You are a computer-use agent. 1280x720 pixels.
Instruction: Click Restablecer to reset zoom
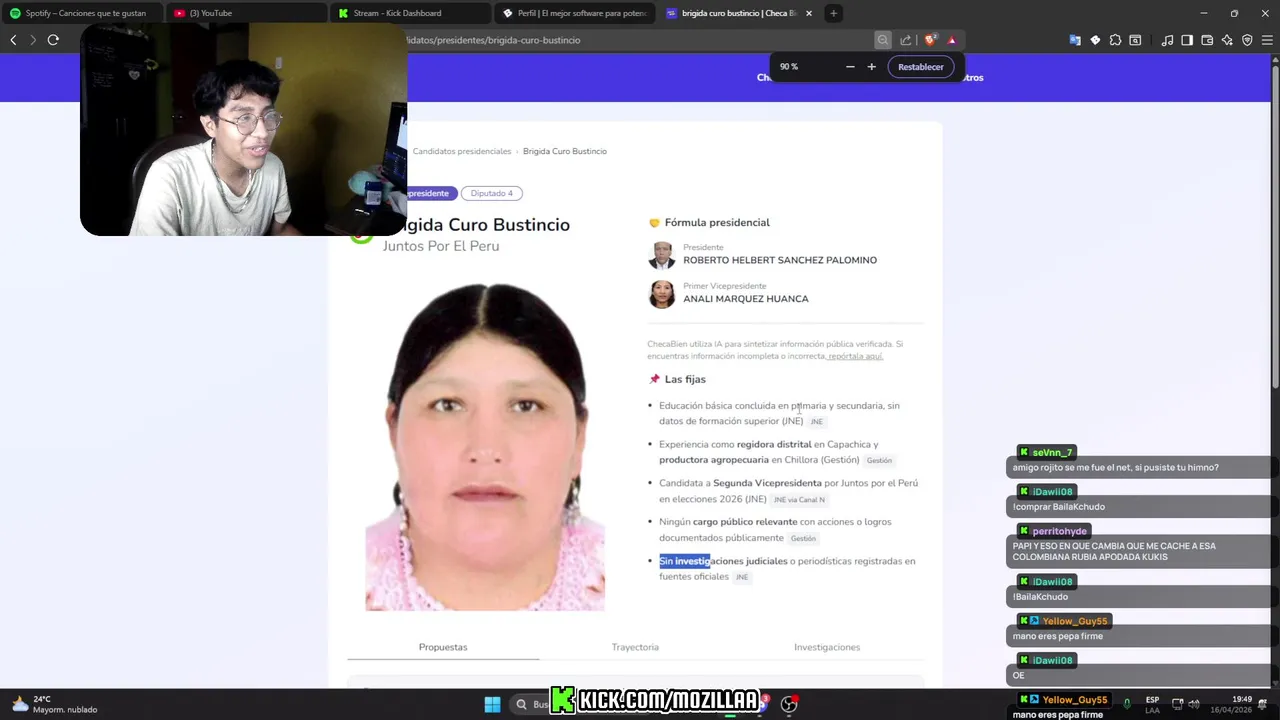pos(921,67)
